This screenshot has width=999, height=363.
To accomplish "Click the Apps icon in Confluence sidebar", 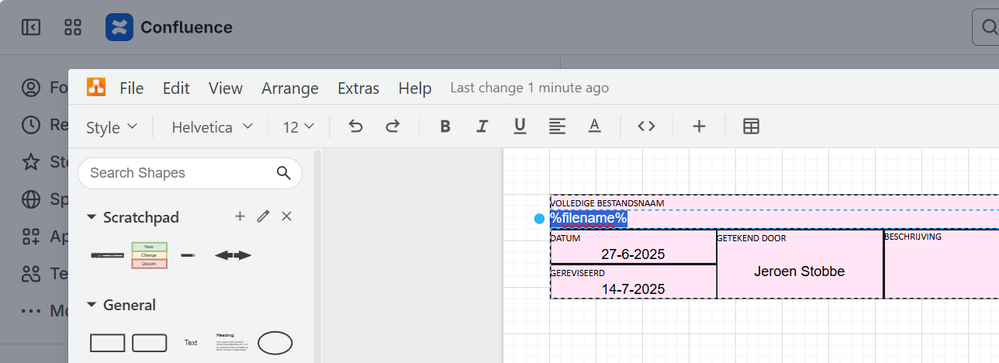I will coord(31,236).
